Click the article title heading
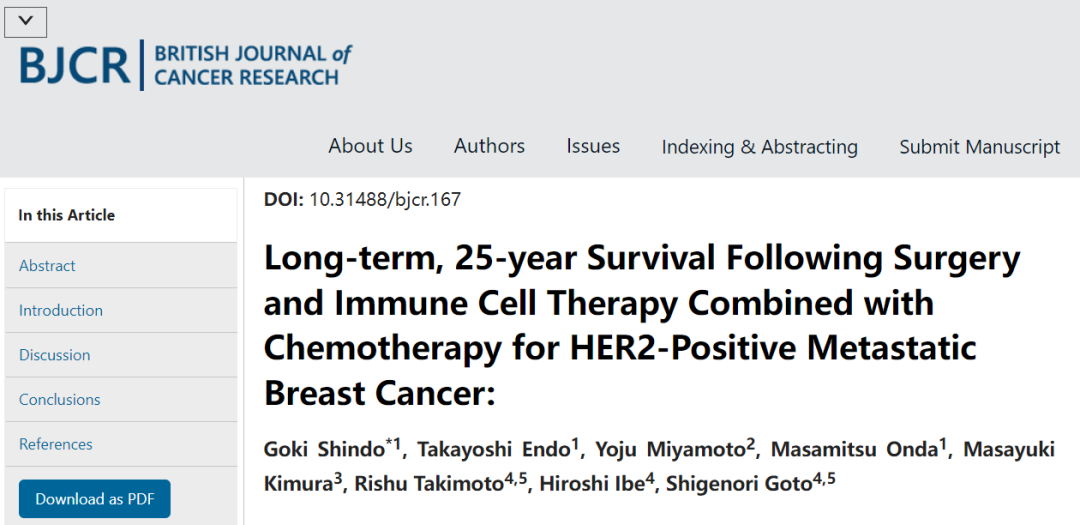1080x525 pixels. point(642,326)
